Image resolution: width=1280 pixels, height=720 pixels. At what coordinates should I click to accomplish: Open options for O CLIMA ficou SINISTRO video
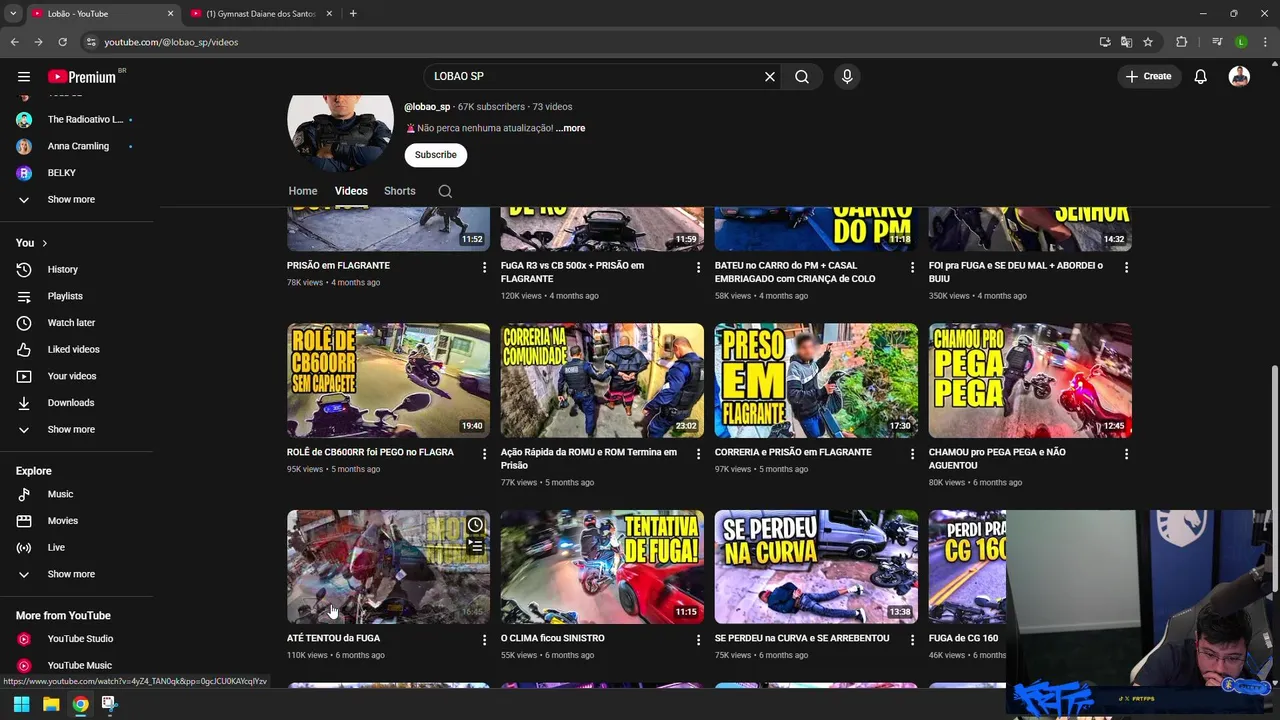(698, 640)
